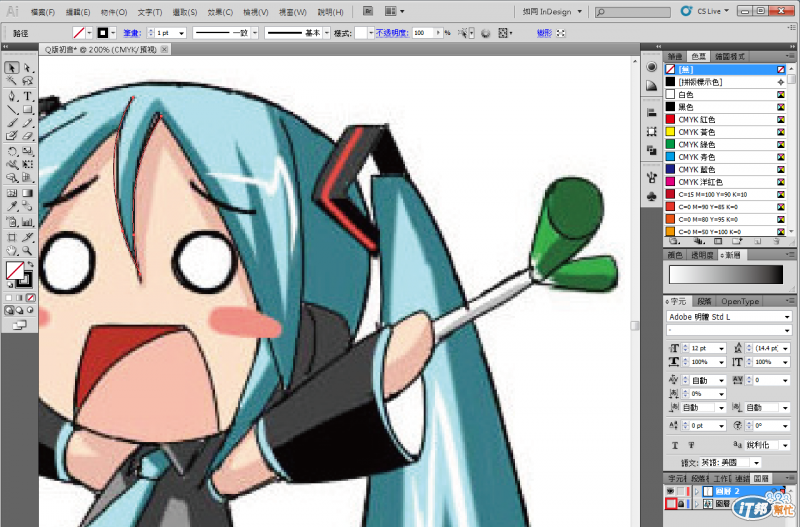The width and height of the screenshot is (800, 527).
Task: Open the fill color dropdown in control bar
Action: point(89,33)
